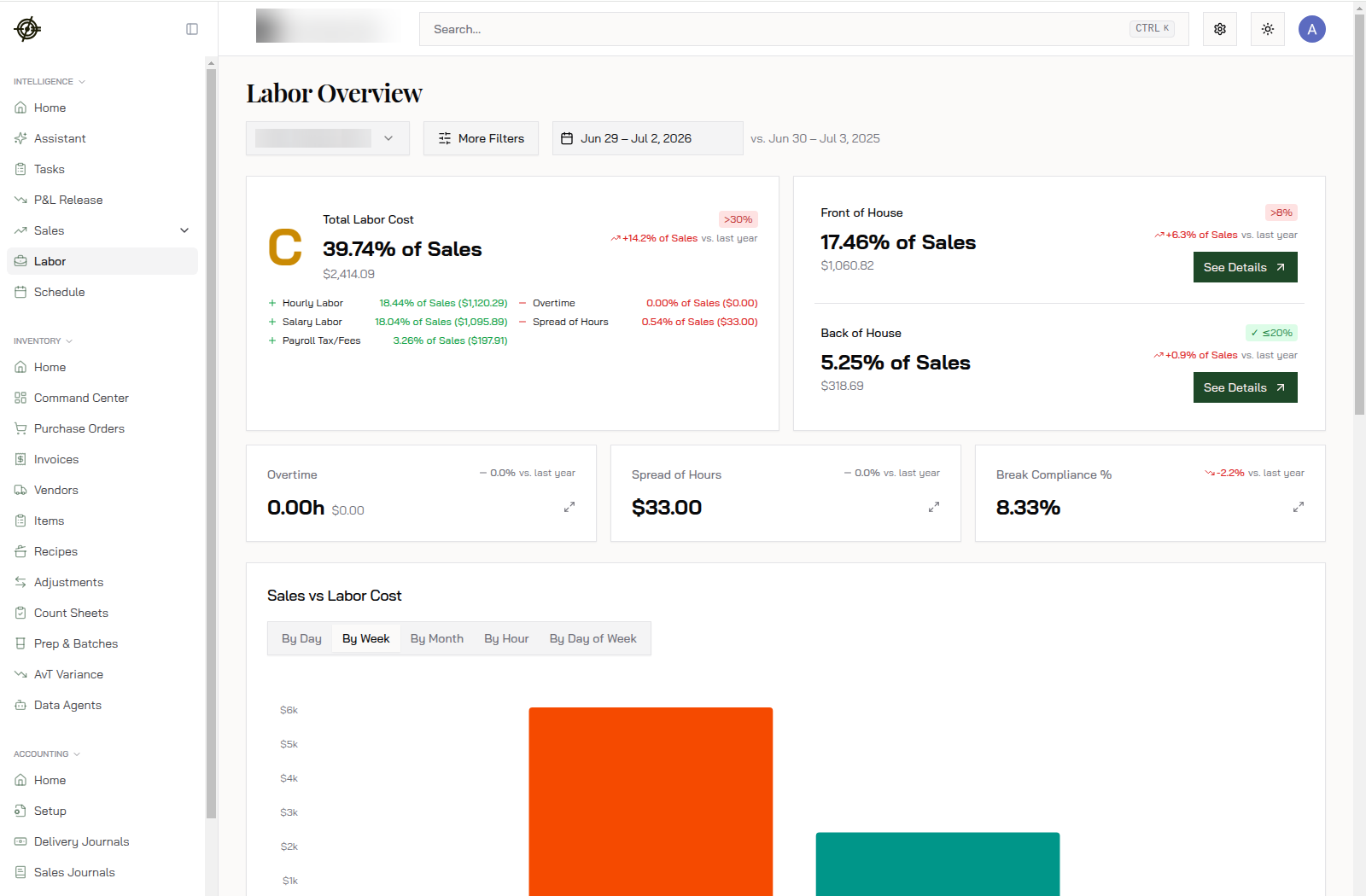Switch chart to By Day of Week tab

tap(593, 638)
